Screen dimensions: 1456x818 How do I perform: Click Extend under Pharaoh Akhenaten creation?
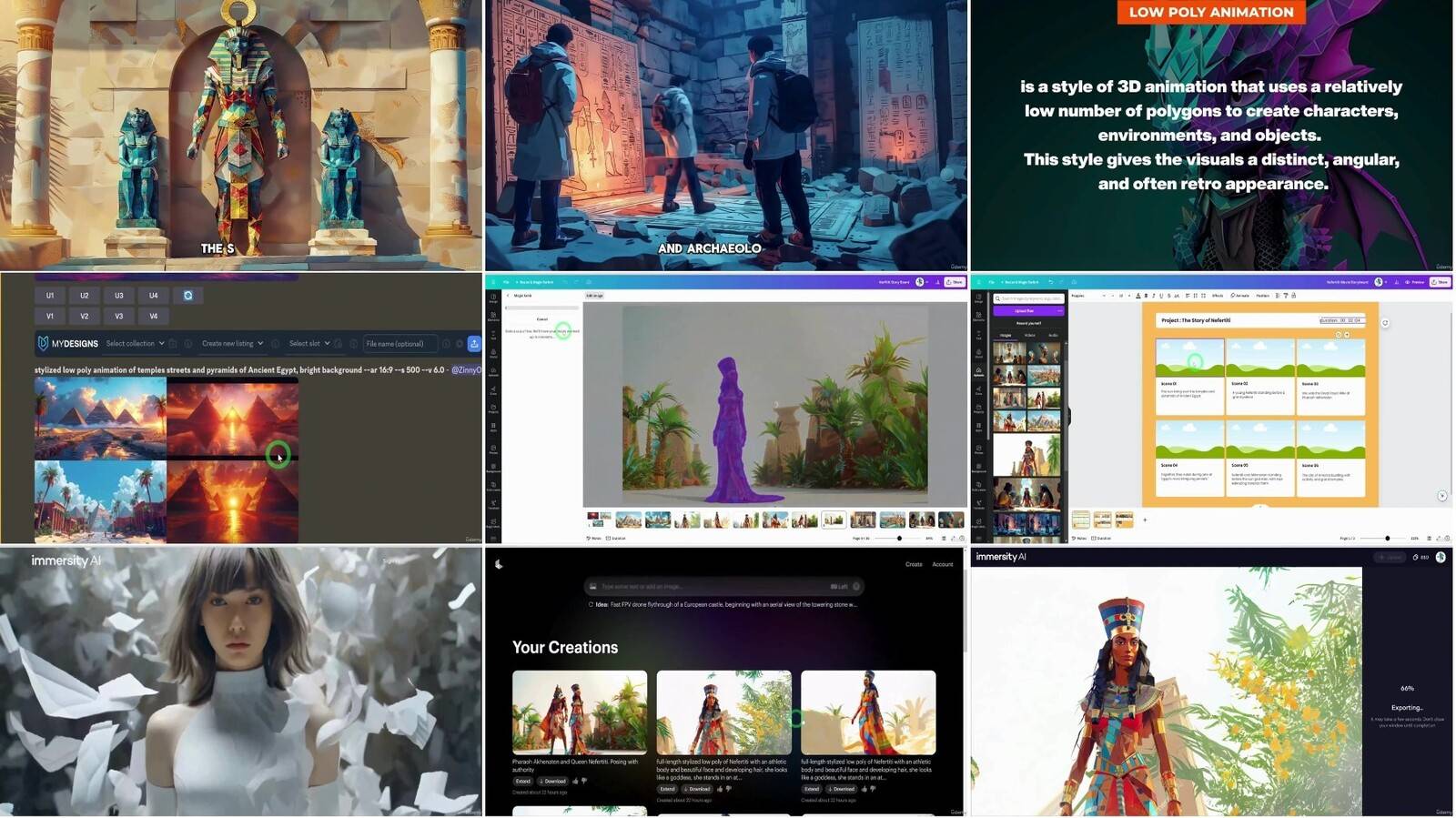(522, 781)
